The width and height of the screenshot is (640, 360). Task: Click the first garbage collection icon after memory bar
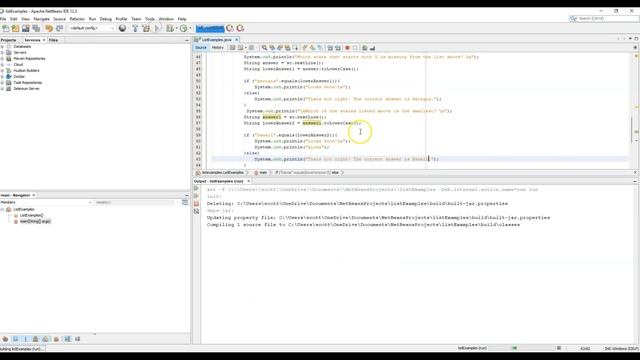tap(230, 28)
